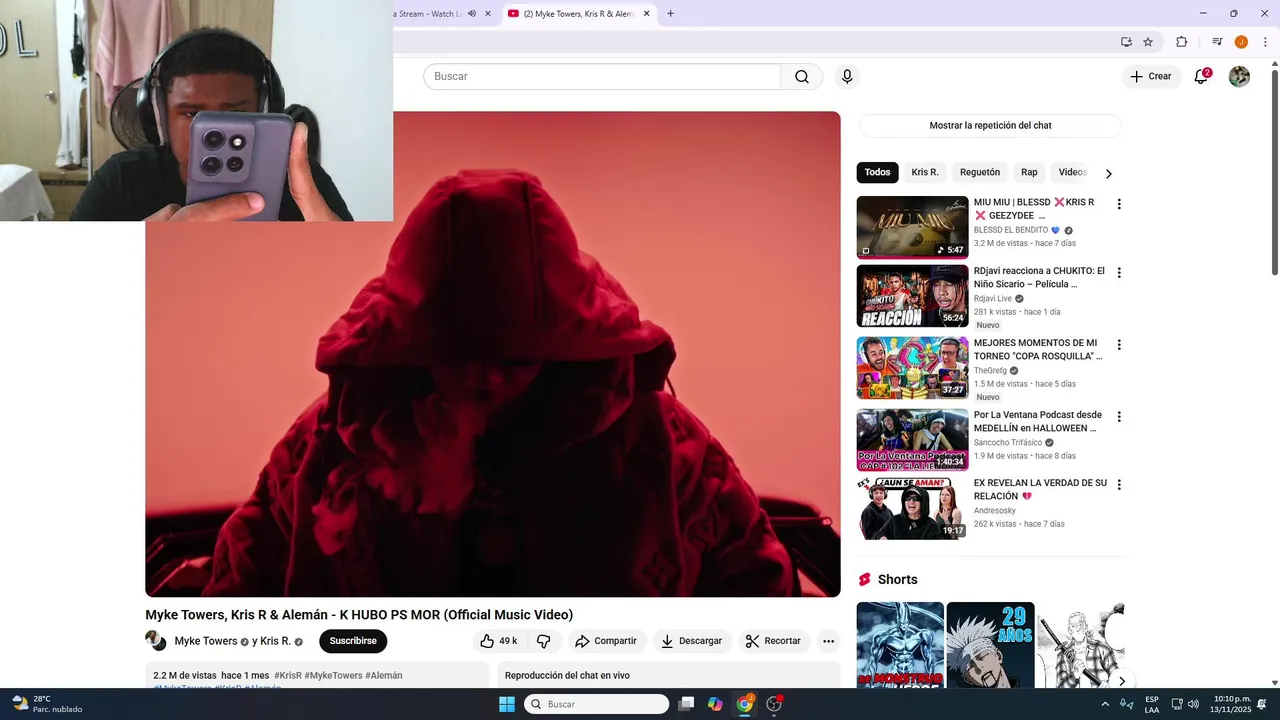Select the Todos filter chip

pyautogui.click(x=877, y=172)
